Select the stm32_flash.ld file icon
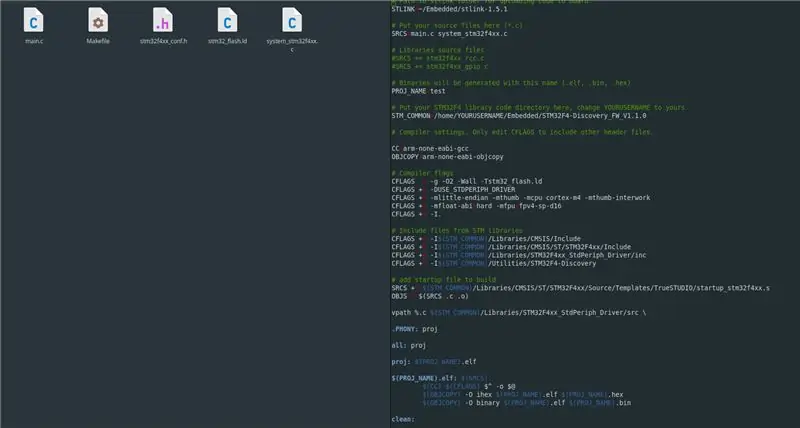Viewport: 800px width, 428px height. 227,20
